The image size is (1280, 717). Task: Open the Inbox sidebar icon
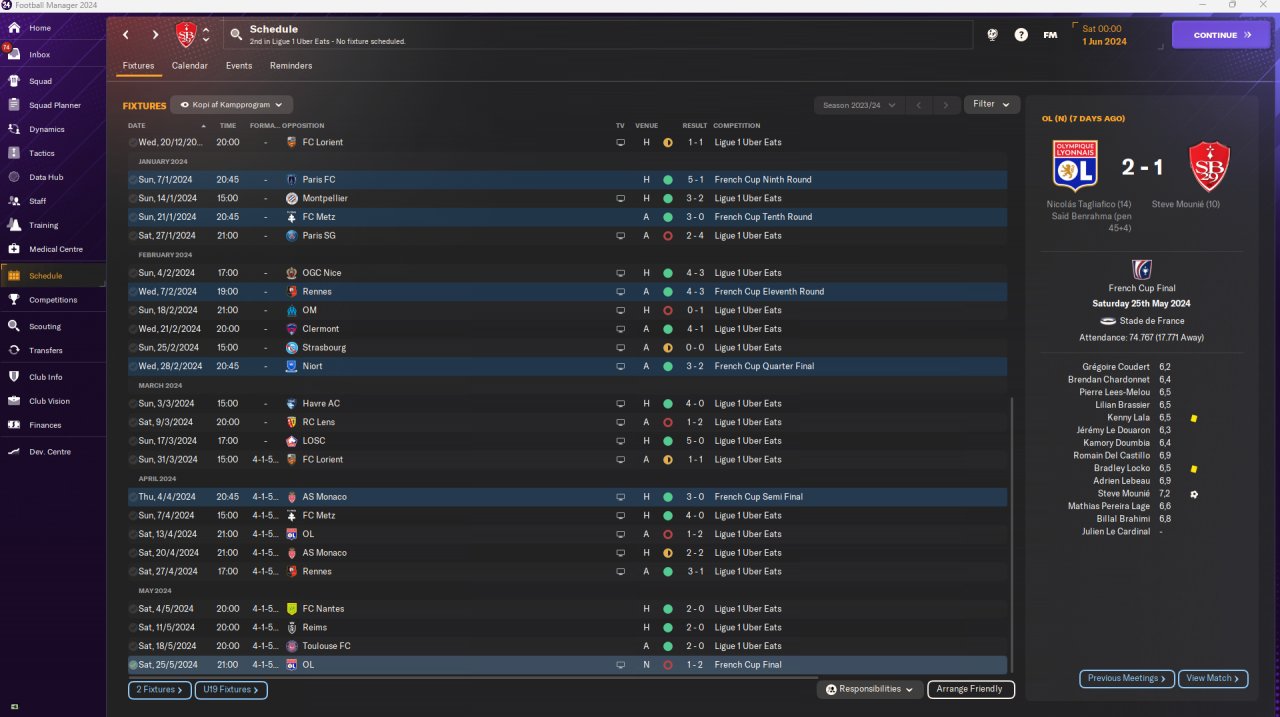(14, 54)
